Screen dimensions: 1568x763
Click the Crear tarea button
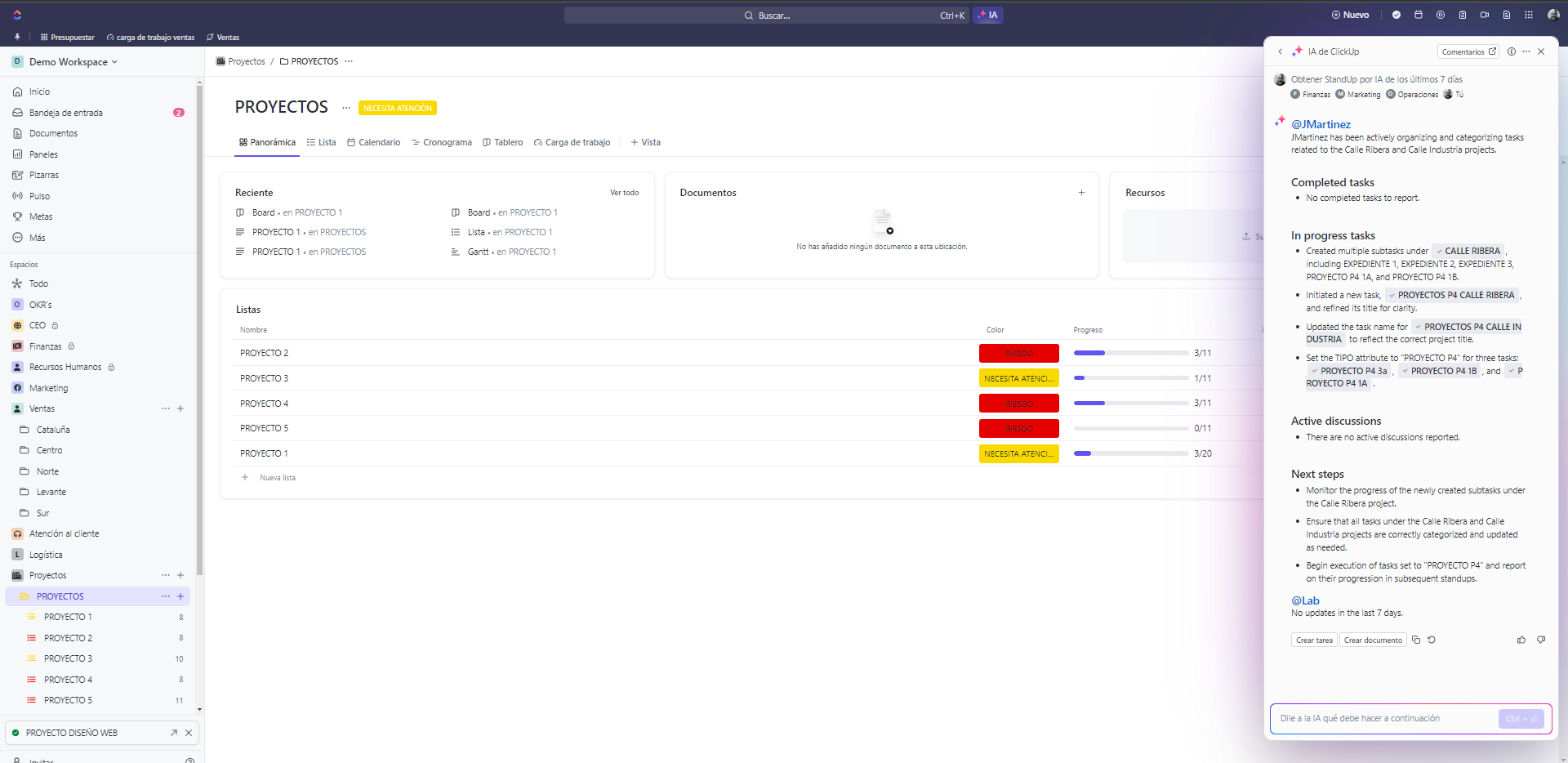tap(1314, 640)
